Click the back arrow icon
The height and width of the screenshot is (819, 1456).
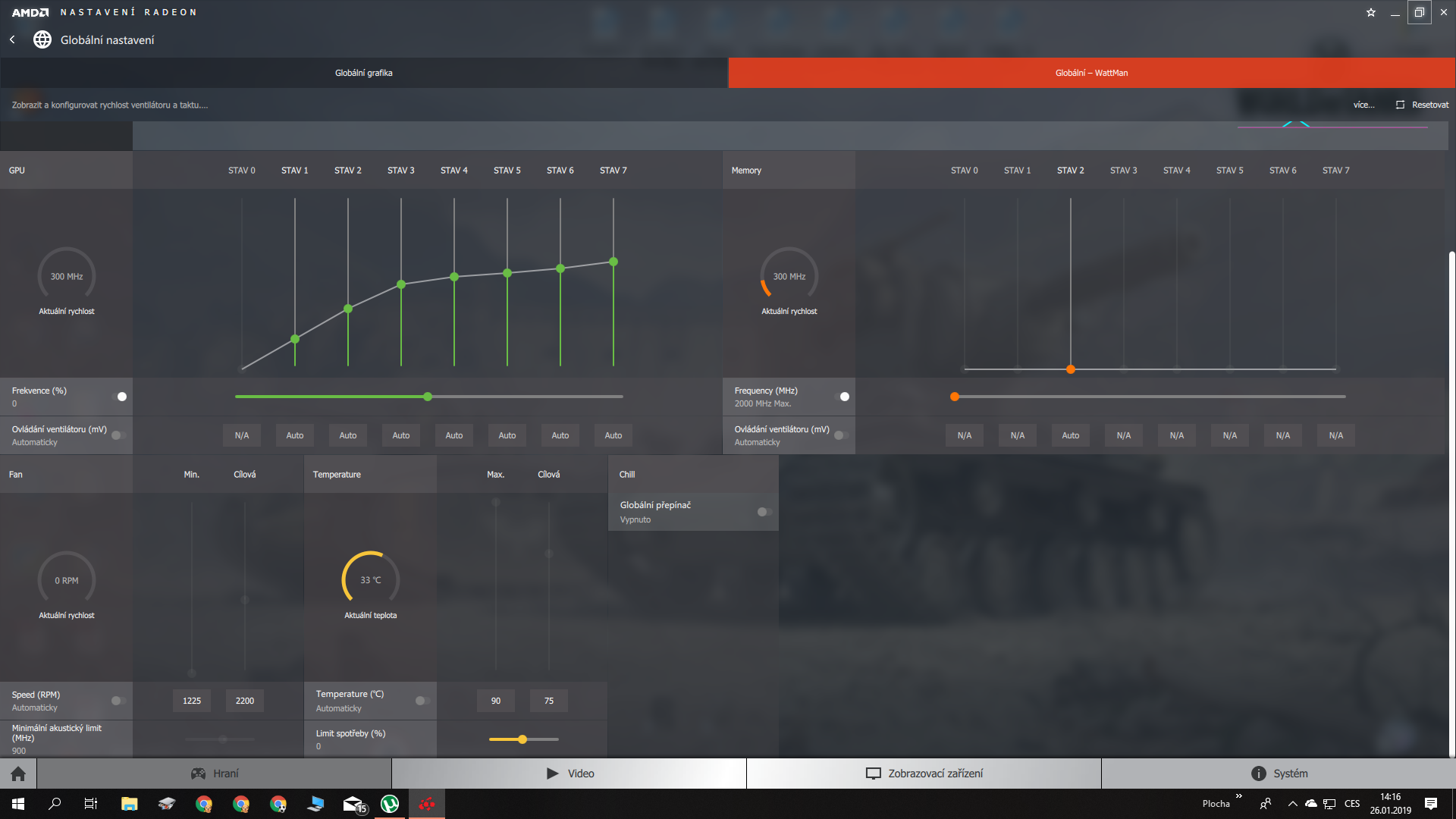12,39
